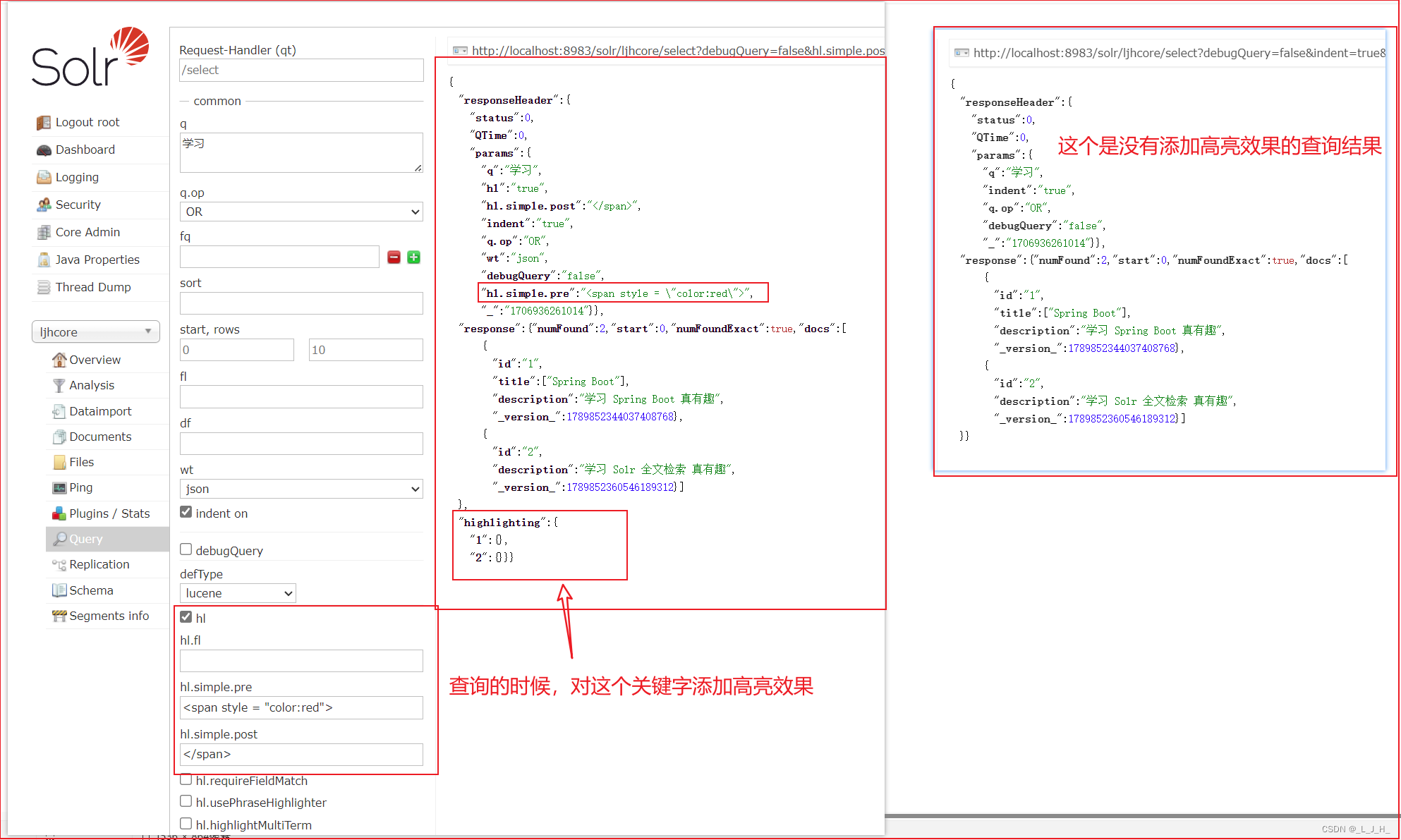Open the Replication icon

coord(59,565)
